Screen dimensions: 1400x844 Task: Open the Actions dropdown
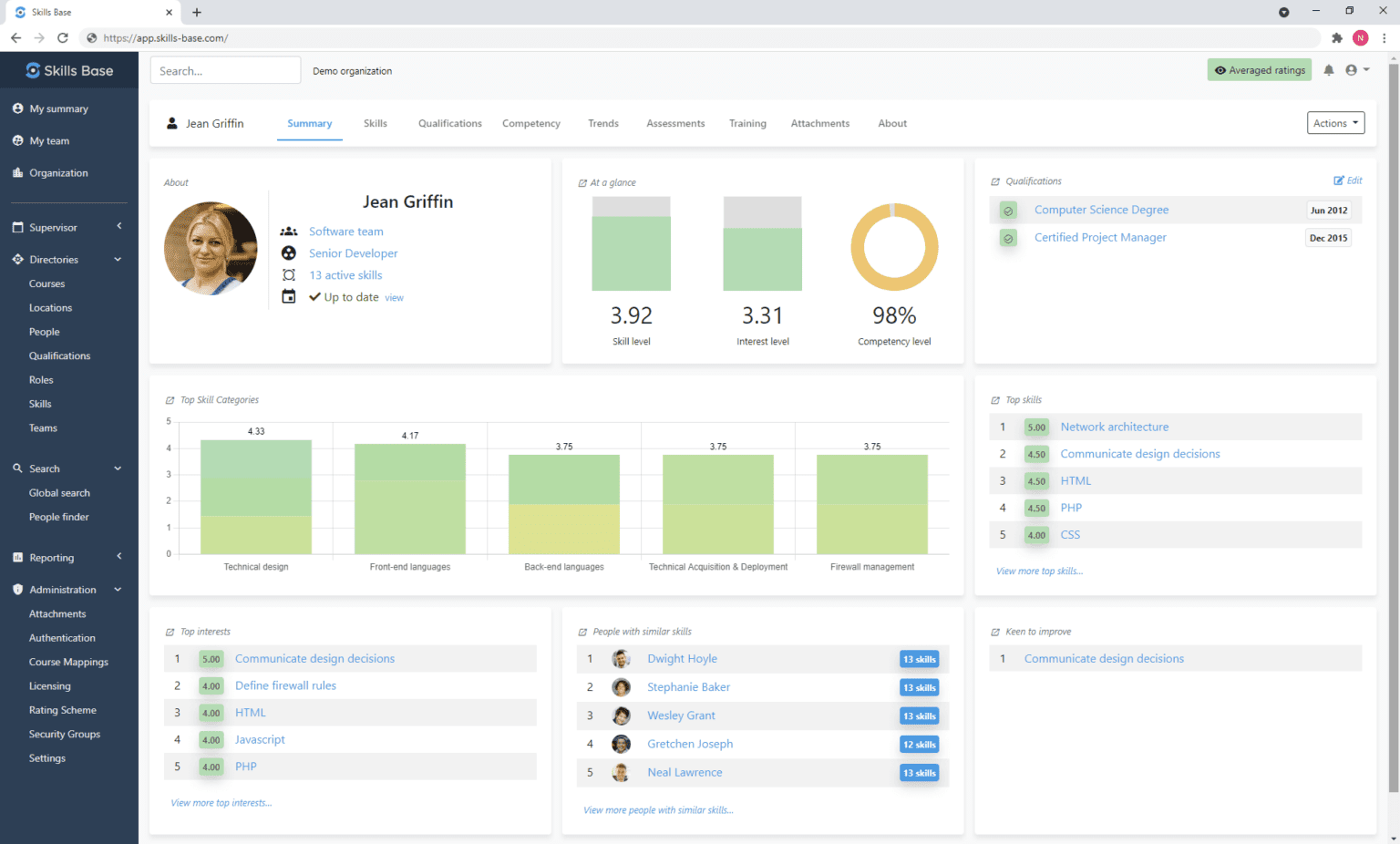(x=1335, y=122)
